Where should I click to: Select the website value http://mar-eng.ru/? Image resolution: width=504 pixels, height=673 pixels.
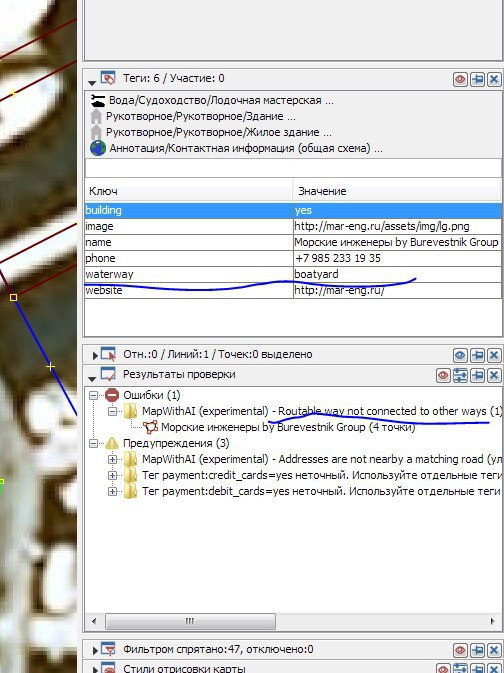397,290
